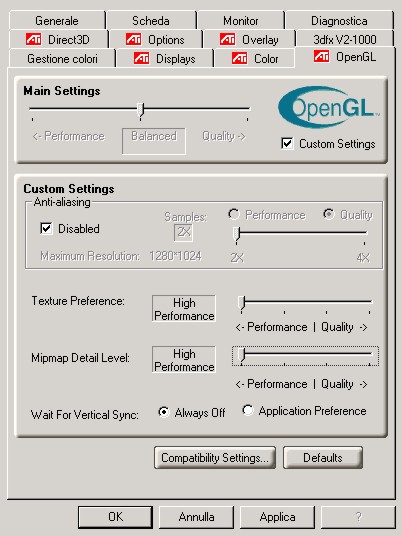
Task: Toggle the Anti-aliasing Disabled checkbox
Action: pos(46,228)
